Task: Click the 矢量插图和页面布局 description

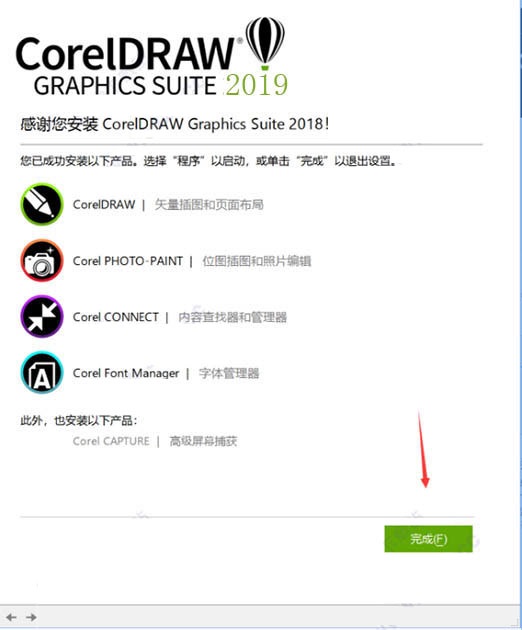Action: [x=209, y=205]
